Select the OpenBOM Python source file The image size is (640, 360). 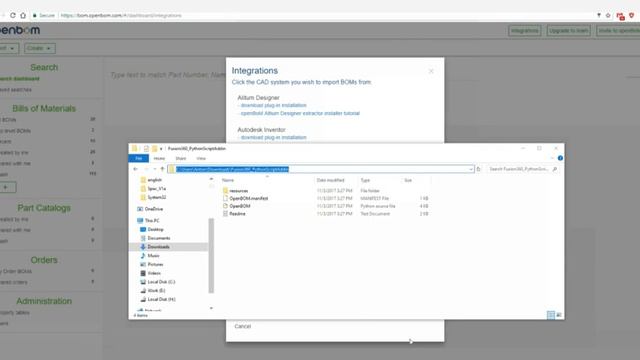(240, 206)
